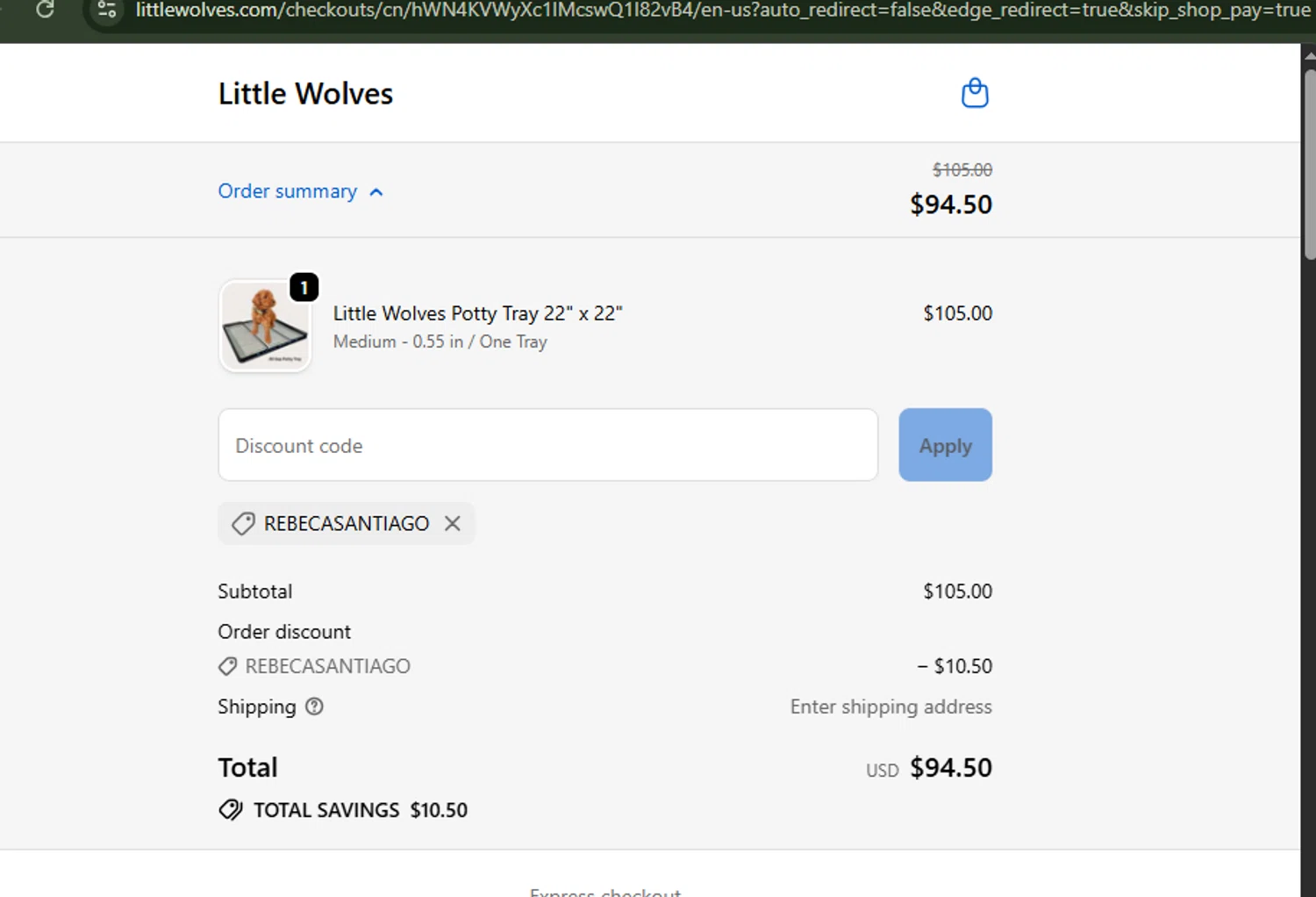Remove the REBECASANTIAGO discount code
The image size is (1316, 897).
coord(453,523)
